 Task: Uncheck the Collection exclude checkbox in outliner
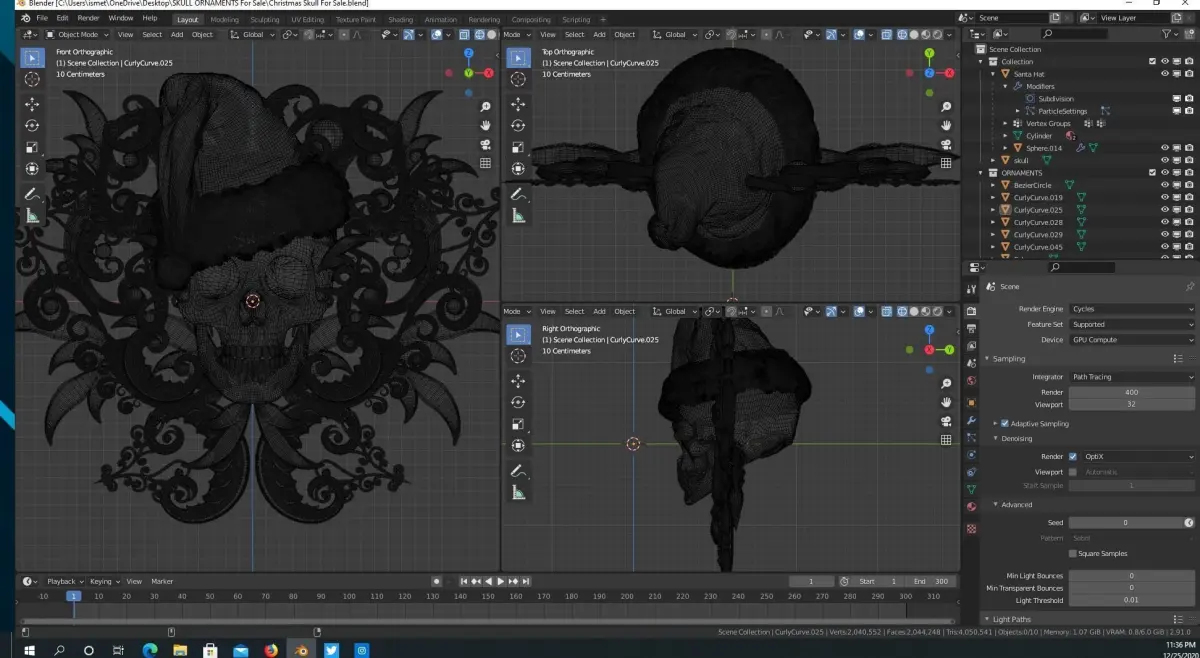click(1152, 62)
